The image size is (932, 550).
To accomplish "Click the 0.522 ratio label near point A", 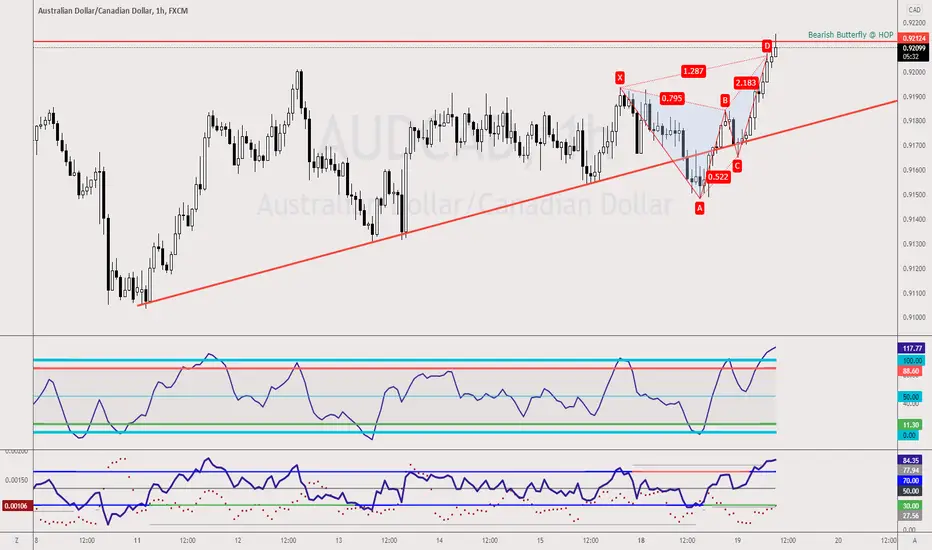I will pyautogui.click(x=718, y=177).
